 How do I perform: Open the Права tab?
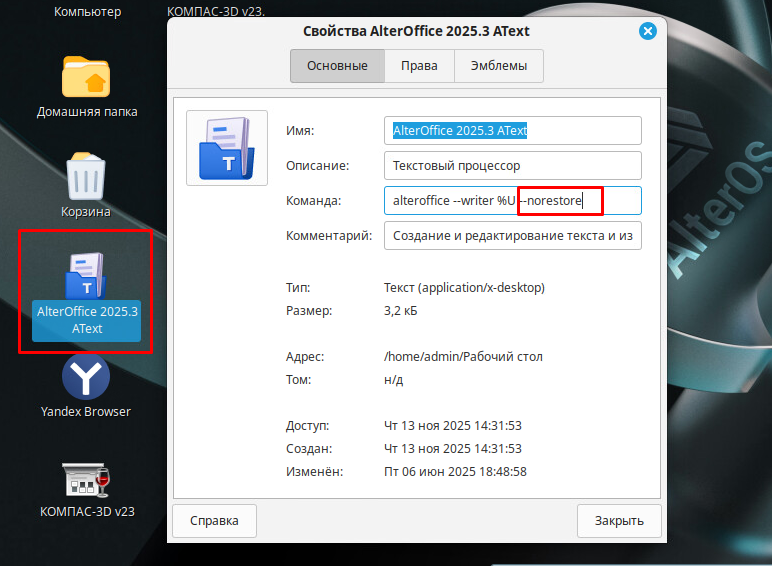(x=419, y=66)
